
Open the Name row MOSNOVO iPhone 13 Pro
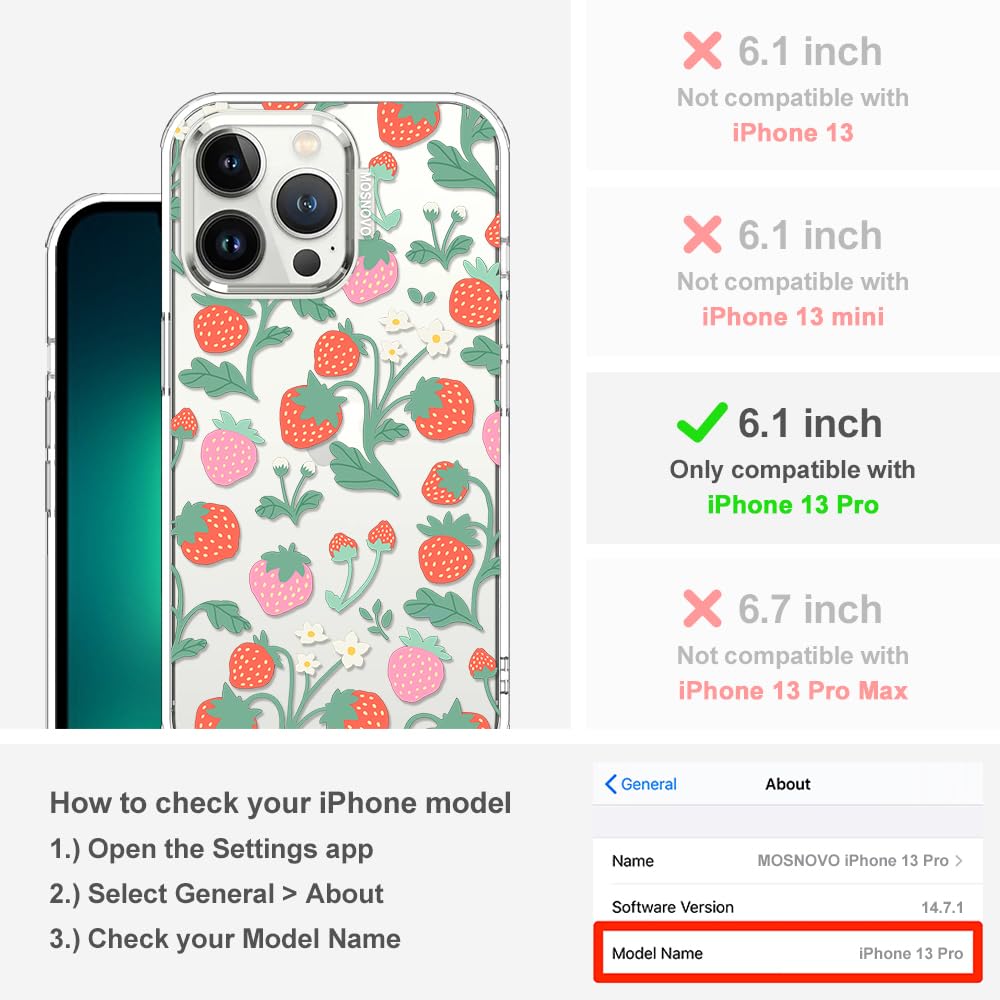click(x=788, y=860)
